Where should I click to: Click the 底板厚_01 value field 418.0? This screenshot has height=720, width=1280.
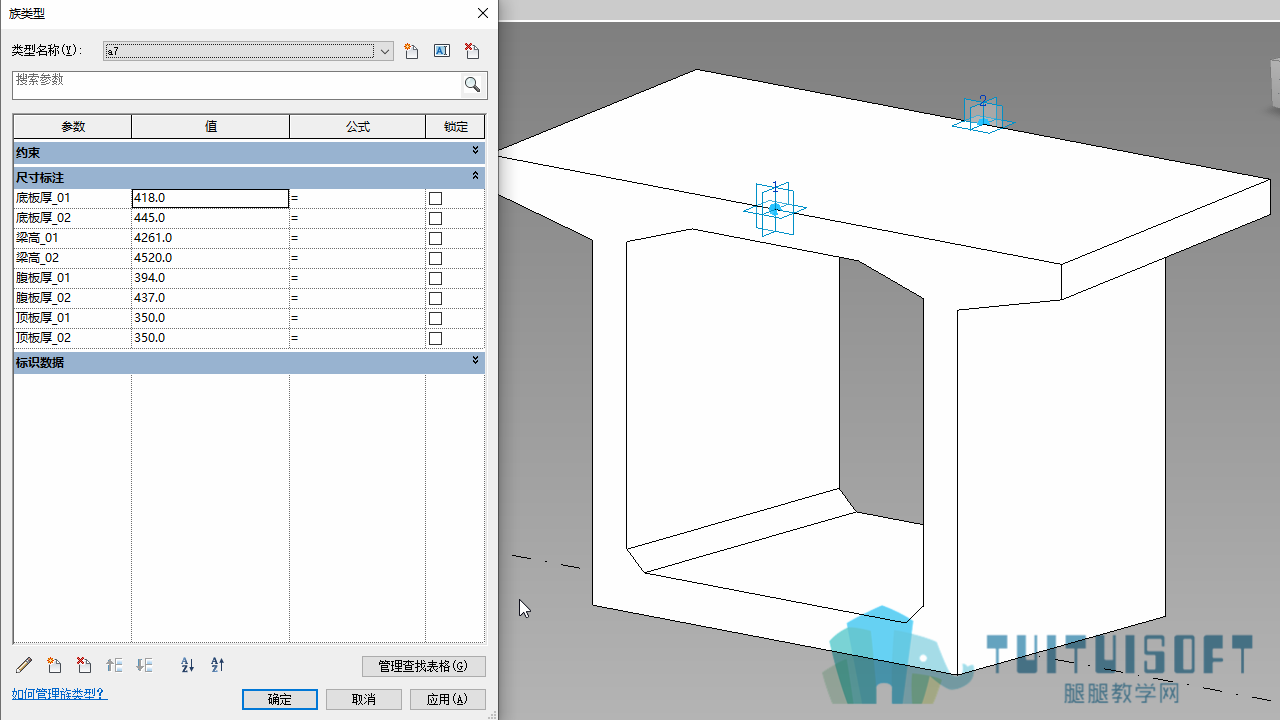(x=210, y=198)
